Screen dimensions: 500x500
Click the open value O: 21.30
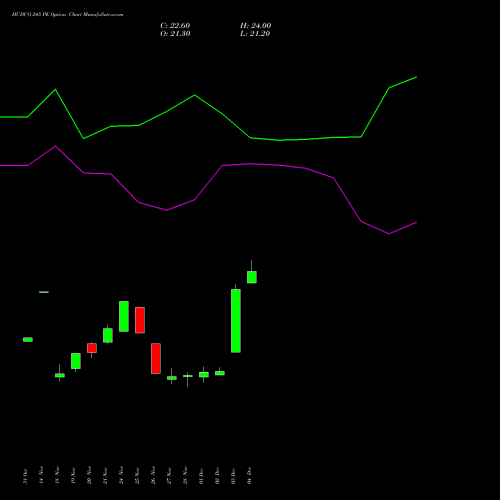[x=175, y=34]
